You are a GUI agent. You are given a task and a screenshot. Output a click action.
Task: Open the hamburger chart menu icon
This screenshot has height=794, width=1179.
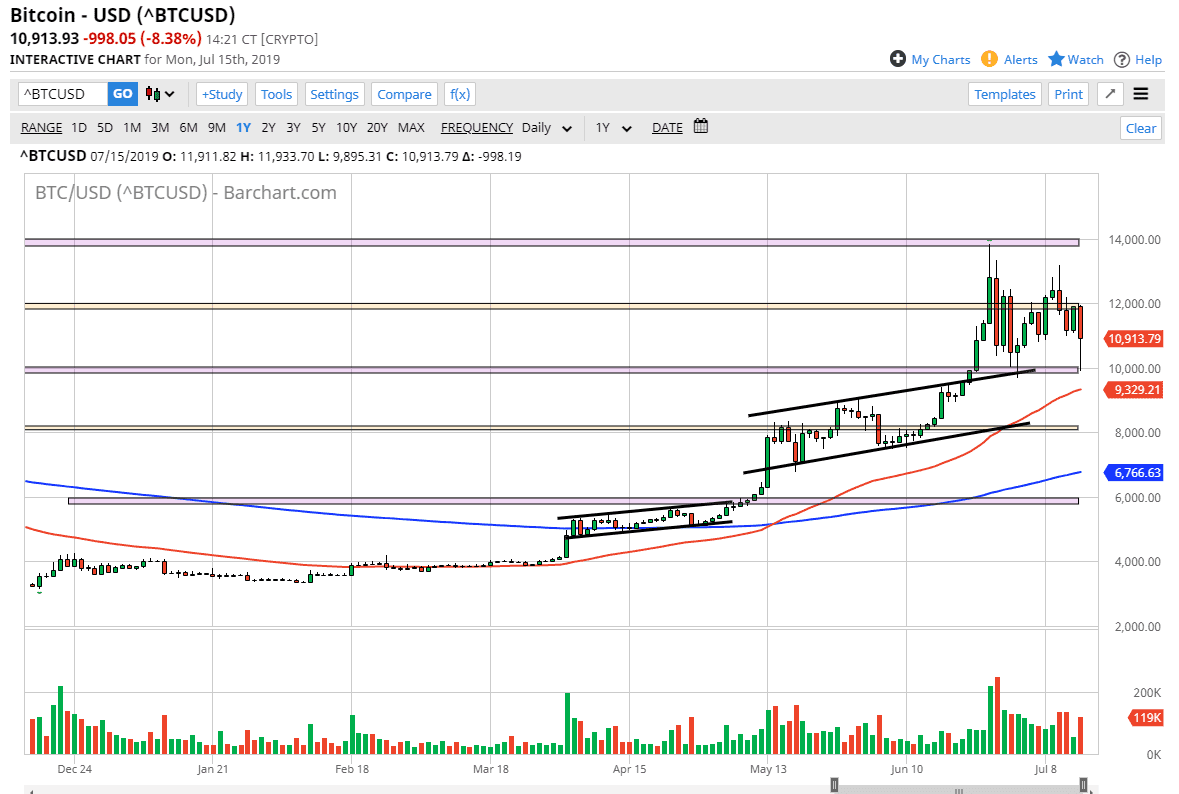tap(1141, 93)
